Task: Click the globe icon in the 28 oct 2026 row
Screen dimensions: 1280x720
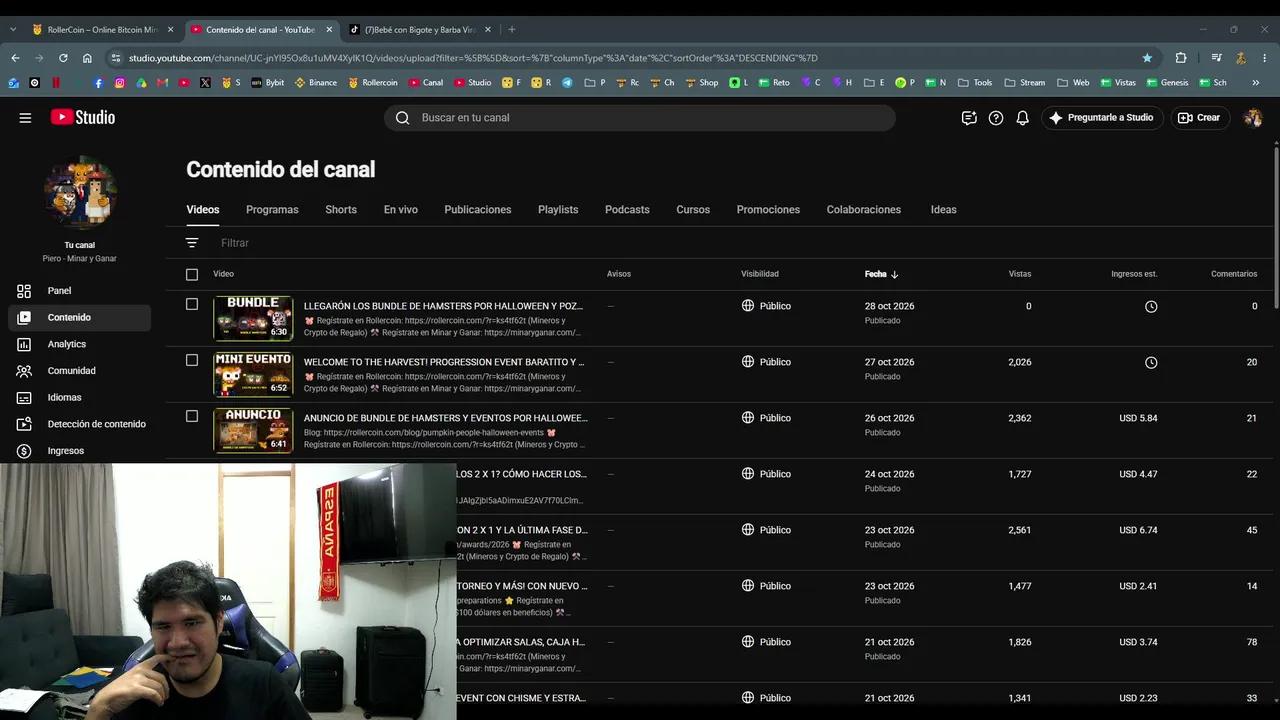Action: tap(748, 306)
